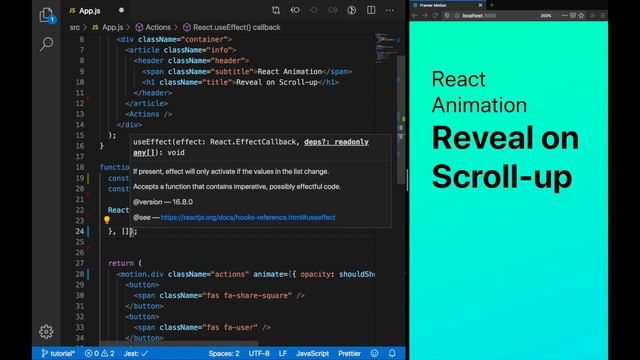Viewport: 640px width, 360px height.
Task: Click 'deps?: readonly' parameter in tooltip signature
Action: 336,142
